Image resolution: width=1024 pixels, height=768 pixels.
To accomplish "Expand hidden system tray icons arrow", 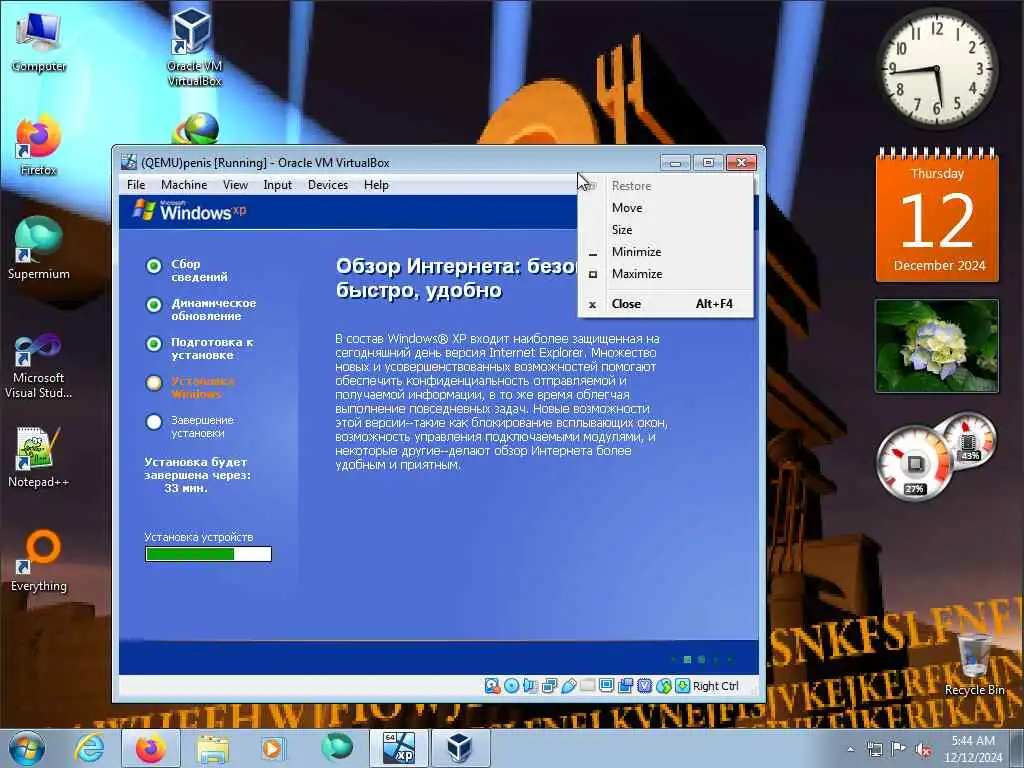I will (850, 749).
